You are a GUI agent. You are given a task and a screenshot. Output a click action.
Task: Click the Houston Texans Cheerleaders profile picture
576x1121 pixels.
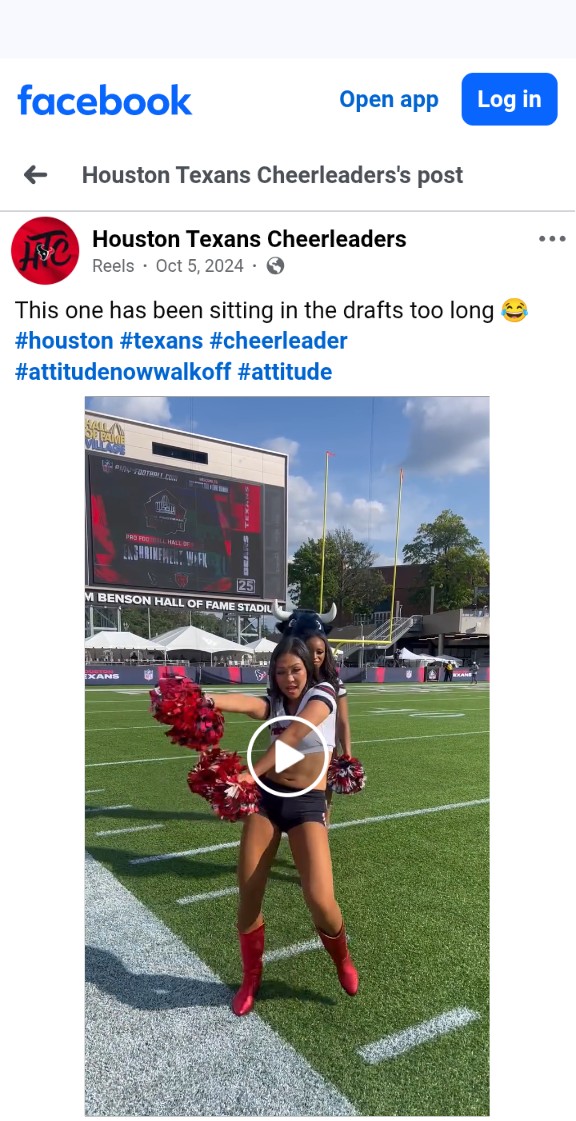coord(45,251)
